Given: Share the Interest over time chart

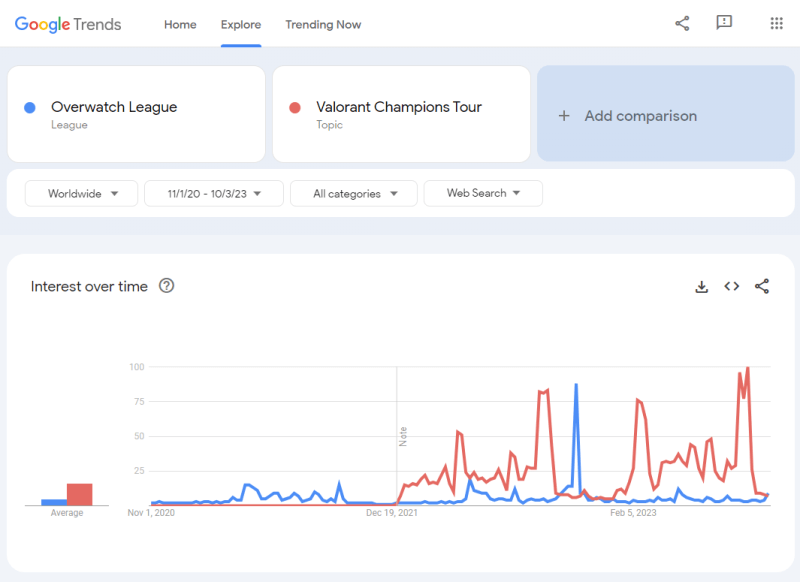Looking at the screenshot, I should pyautogui.click(x=762, y=286).
